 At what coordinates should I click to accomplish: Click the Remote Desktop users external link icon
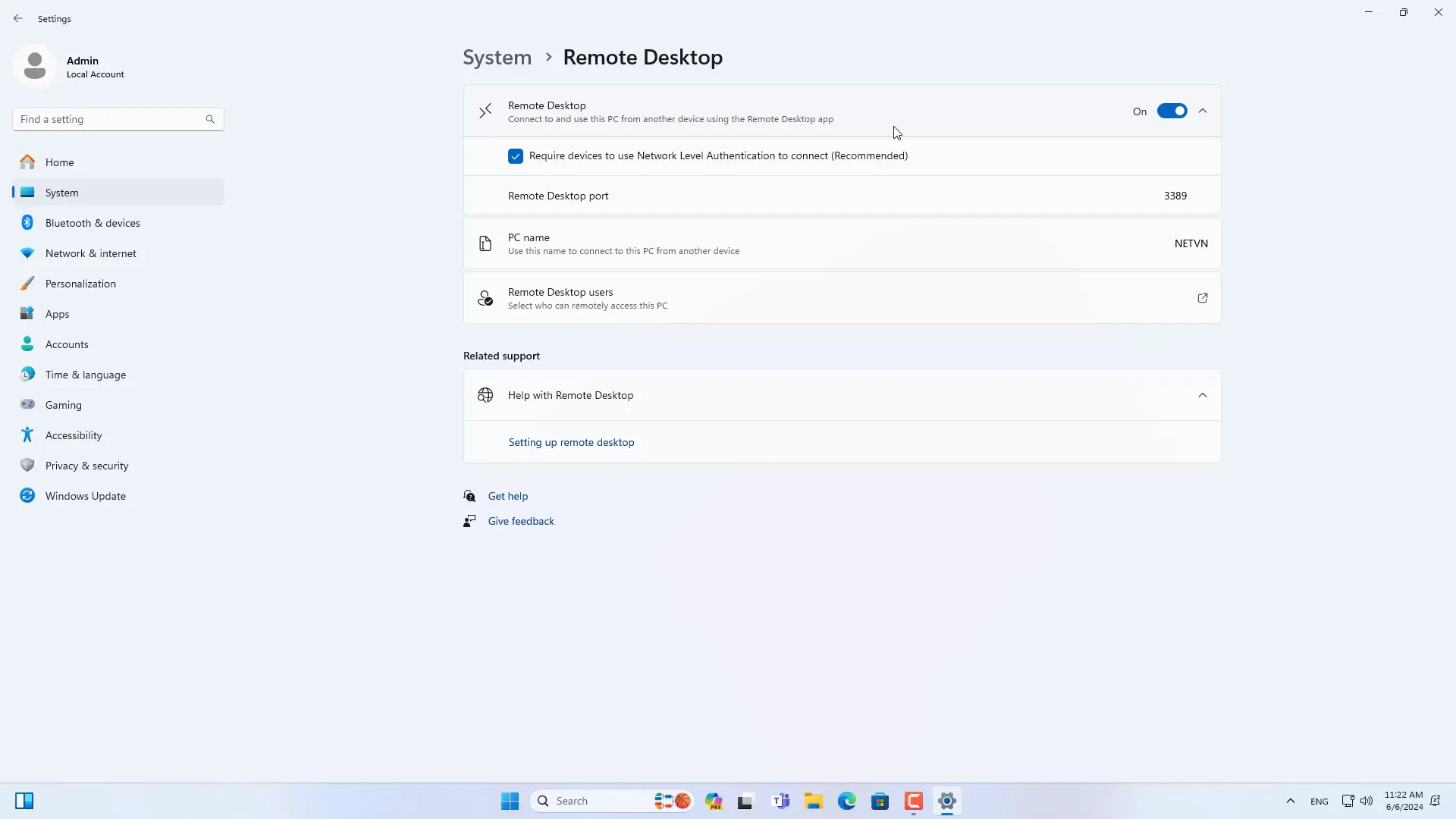(1203, 298)
